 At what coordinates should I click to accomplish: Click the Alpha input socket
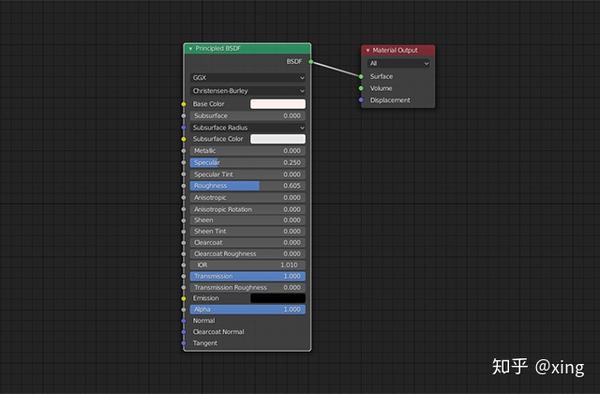[x=184, y=309]
